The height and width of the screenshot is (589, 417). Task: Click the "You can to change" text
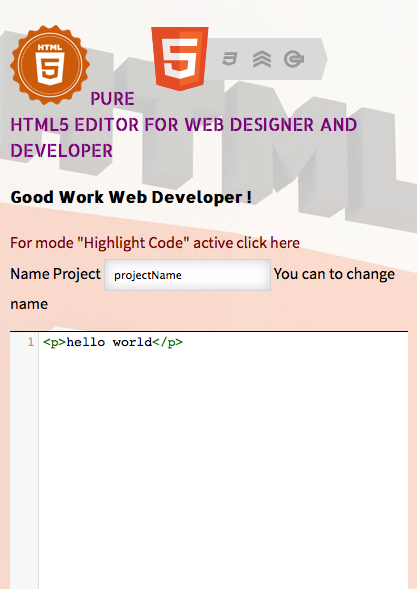coord(334,274)
